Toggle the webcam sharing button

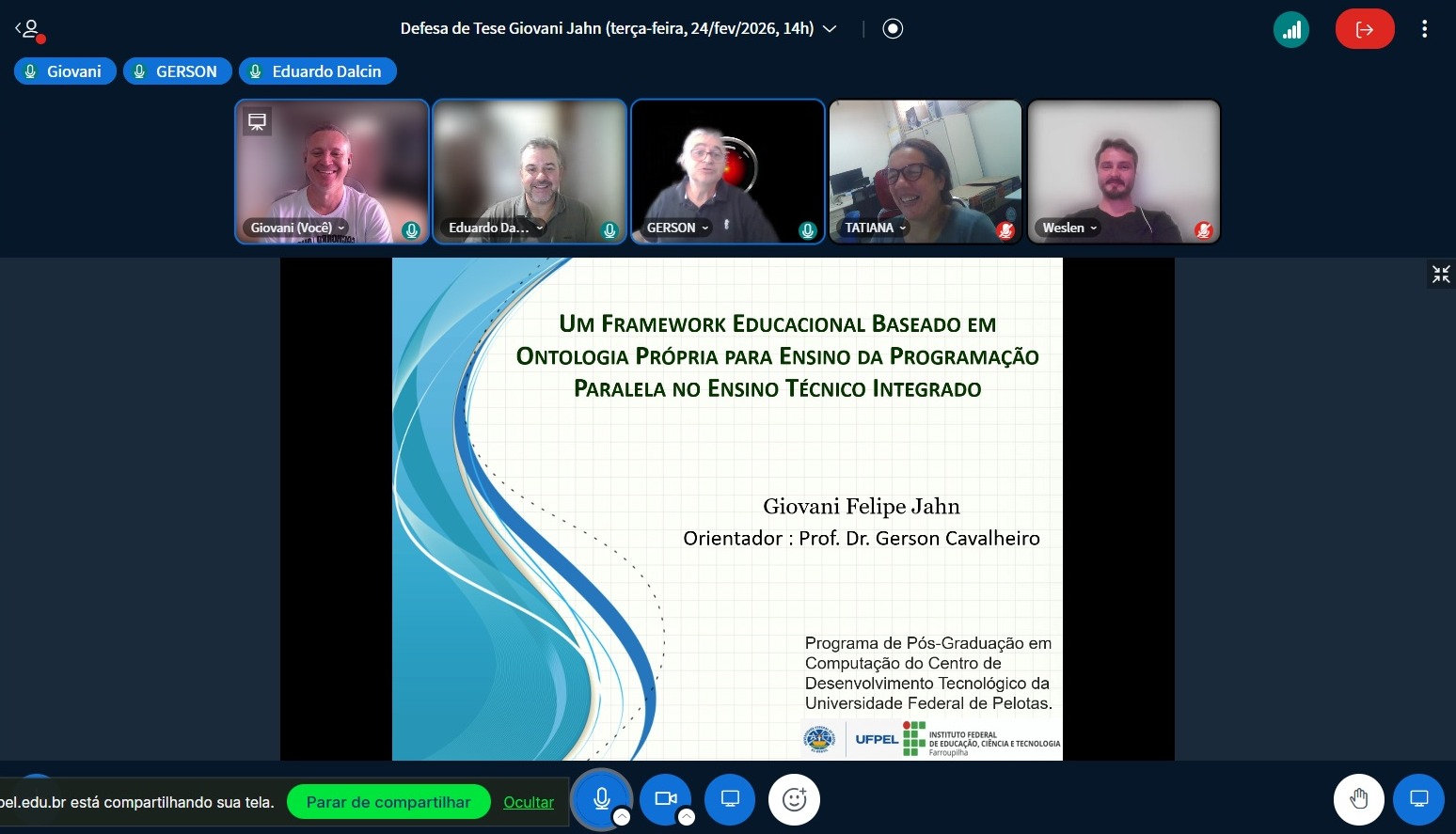pos(666,798)
